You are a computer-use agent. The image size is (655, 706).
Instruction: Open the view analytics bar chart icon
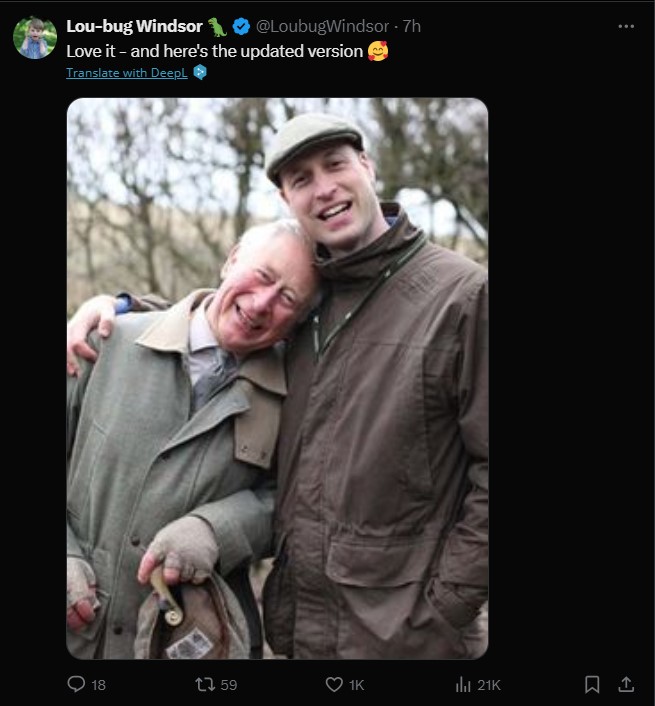(463, 684)
